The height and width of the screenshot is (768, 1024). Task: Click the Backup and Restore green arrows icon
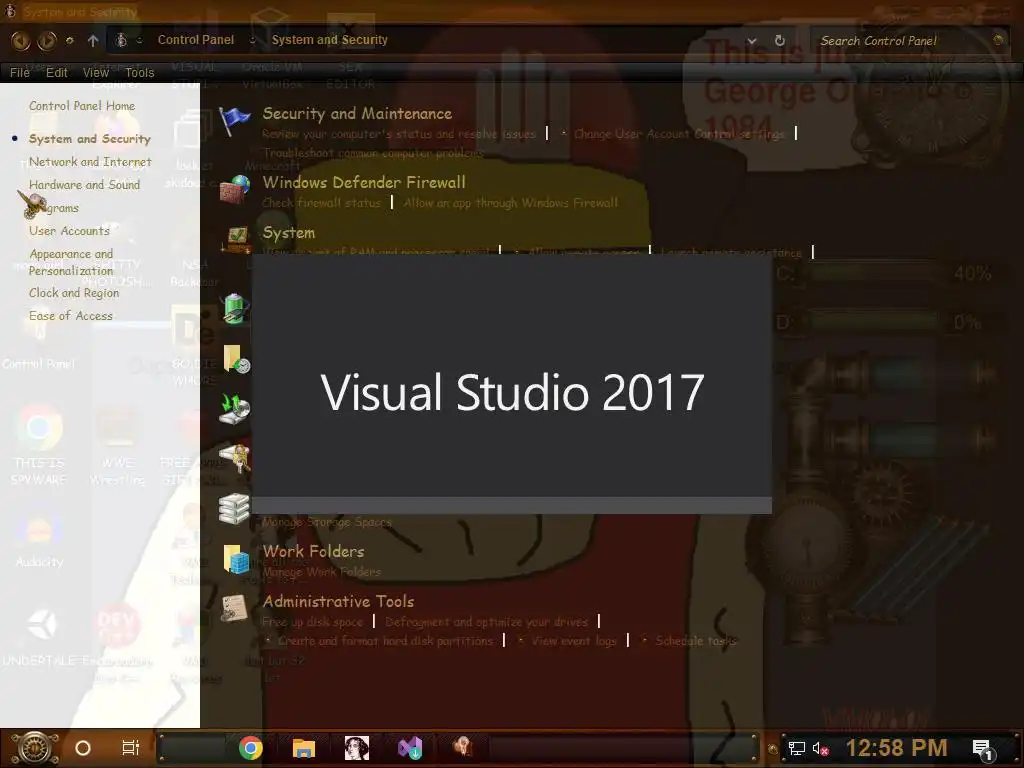click(235, 409)
